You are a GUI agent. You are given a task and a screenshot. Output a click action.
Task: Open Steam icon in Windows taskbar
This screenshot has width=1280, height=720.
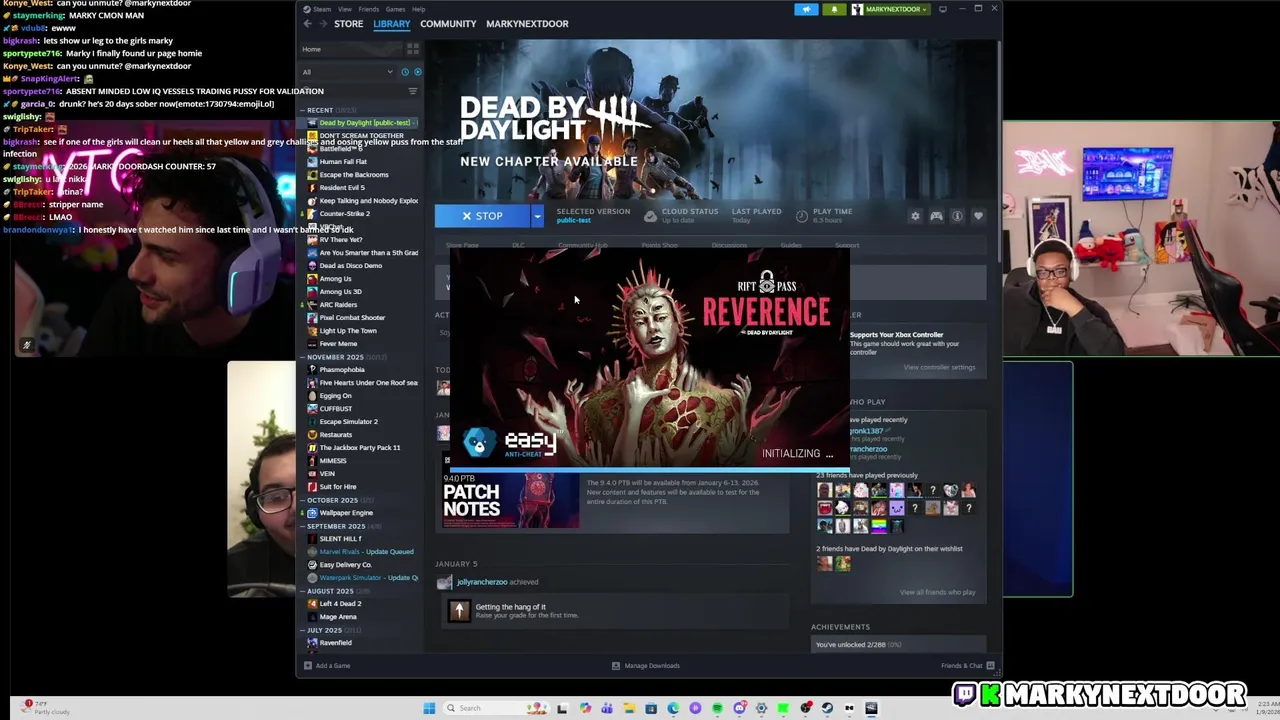click(x=827, y=708)
